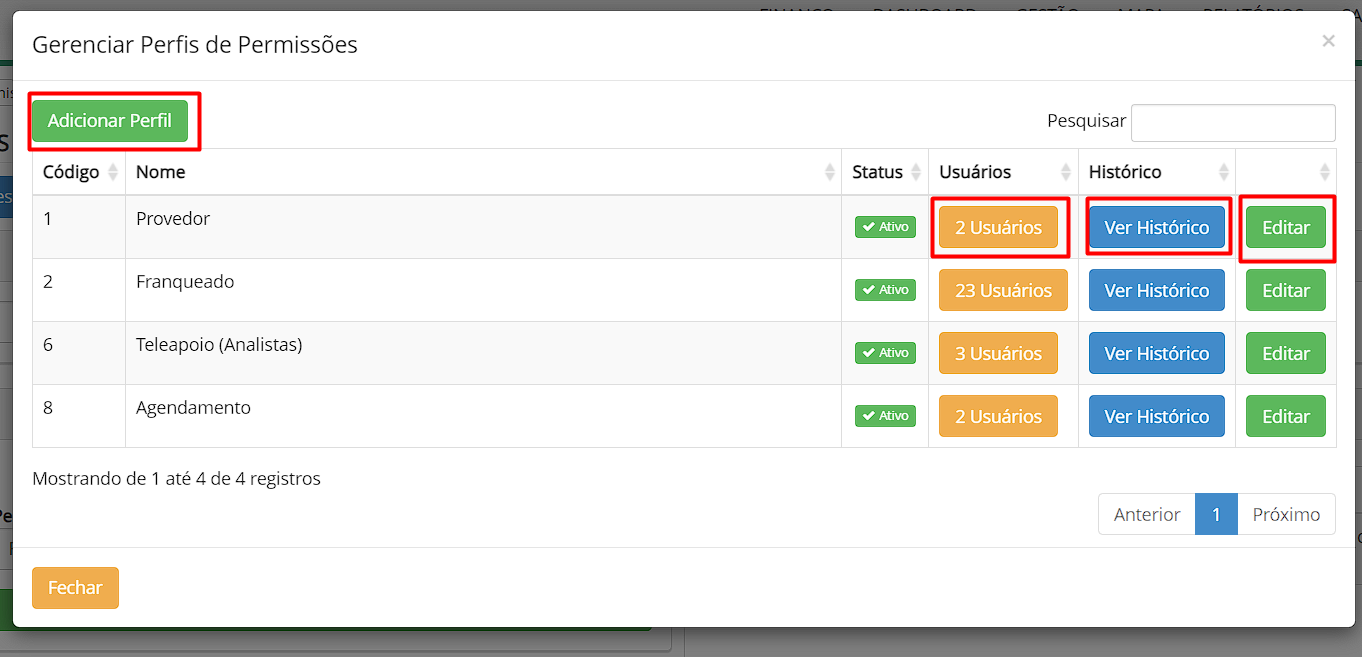Open 23 Usuários list for Franqueado

[x=1003, y=291]
